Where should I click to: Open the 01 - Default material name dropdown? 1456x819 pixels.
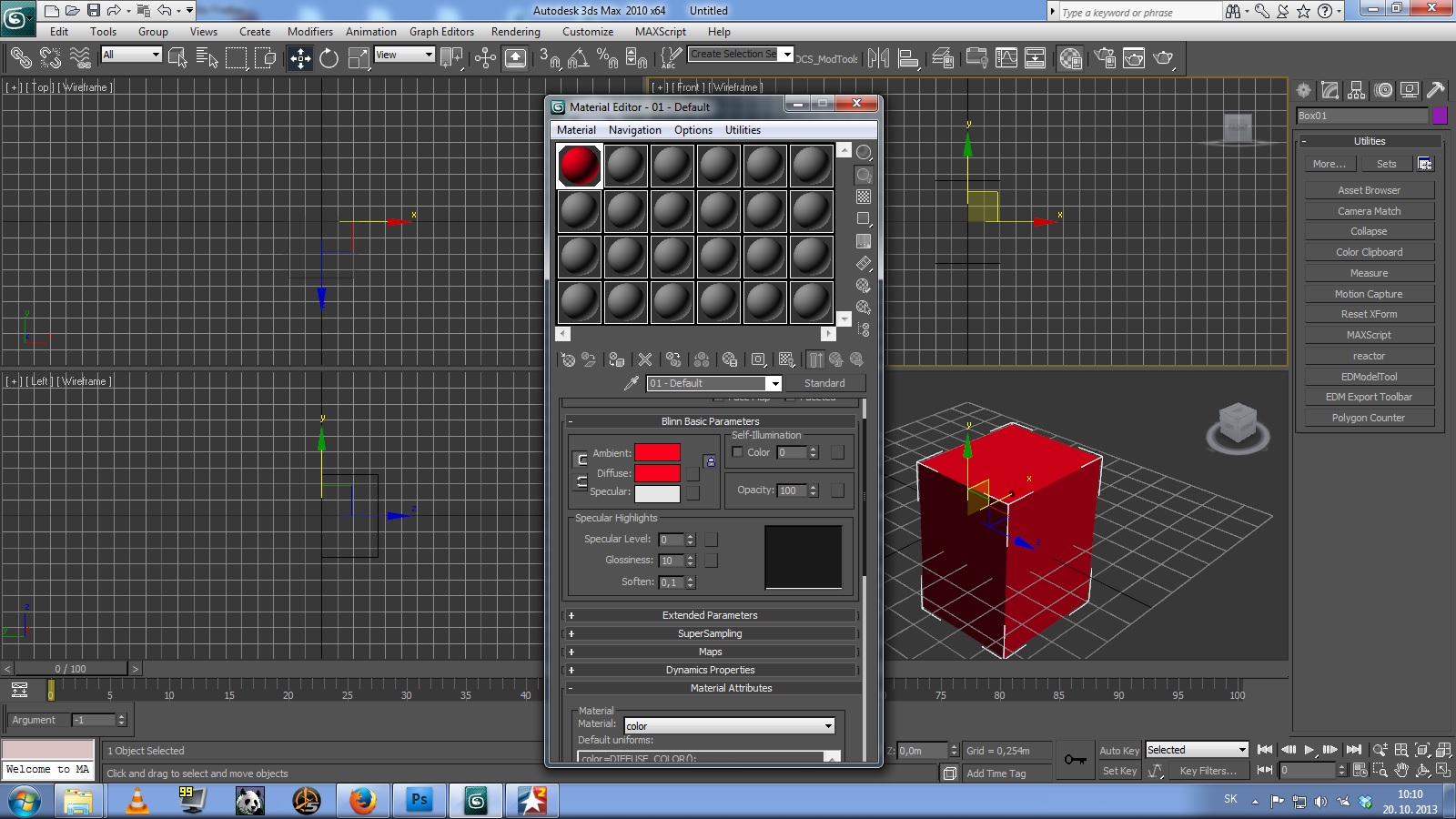point(713,383)
